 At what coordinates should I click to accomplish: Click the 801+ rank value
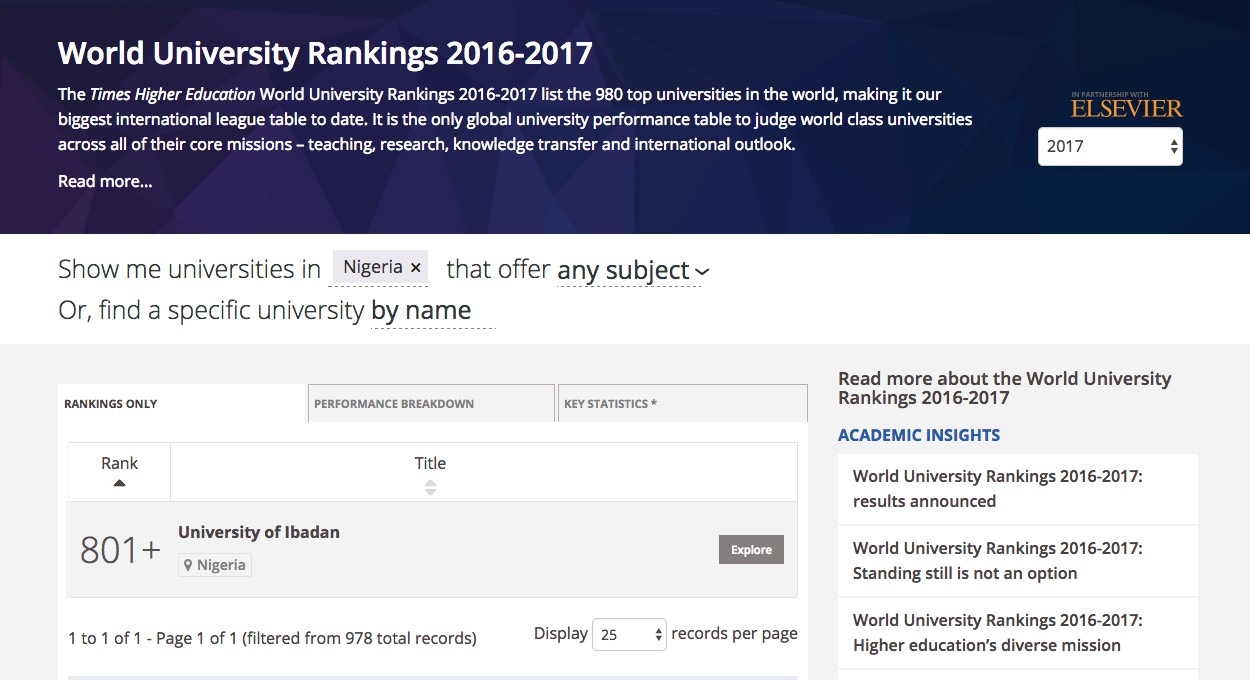(x=120, y=550)
